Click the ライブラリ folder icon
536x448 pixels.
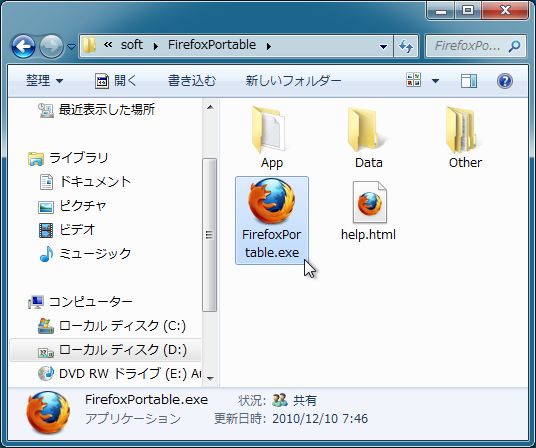click(36, 159)
